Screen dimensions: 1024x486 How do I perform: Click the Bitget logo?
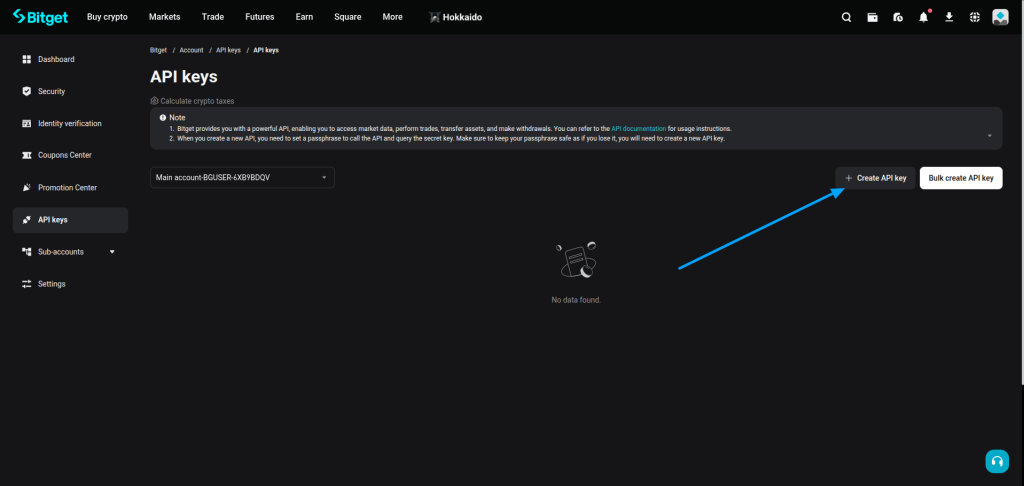point(41,17)
